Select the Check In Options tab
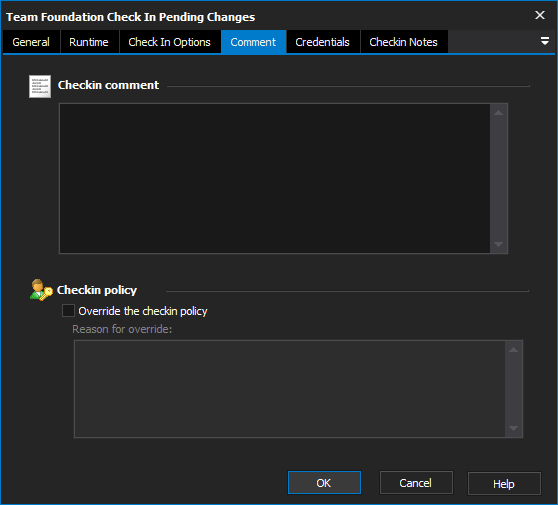 pos(169,42)
